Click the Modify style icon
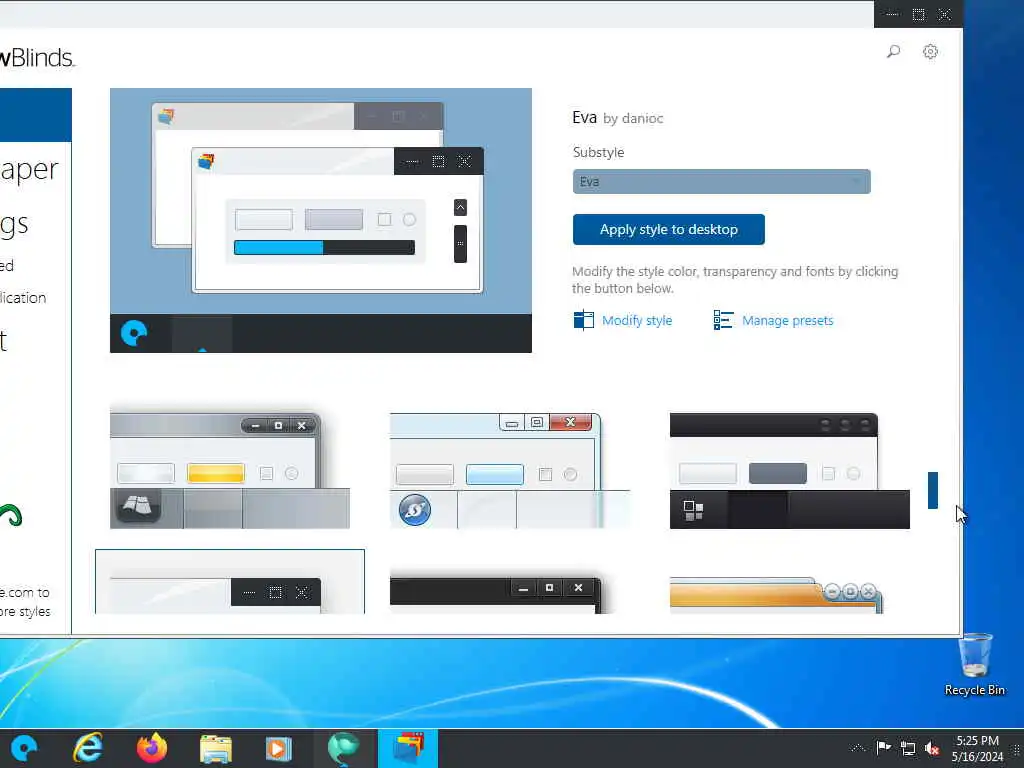Viewport: 1024px width, 768px height. coord(583,320)
